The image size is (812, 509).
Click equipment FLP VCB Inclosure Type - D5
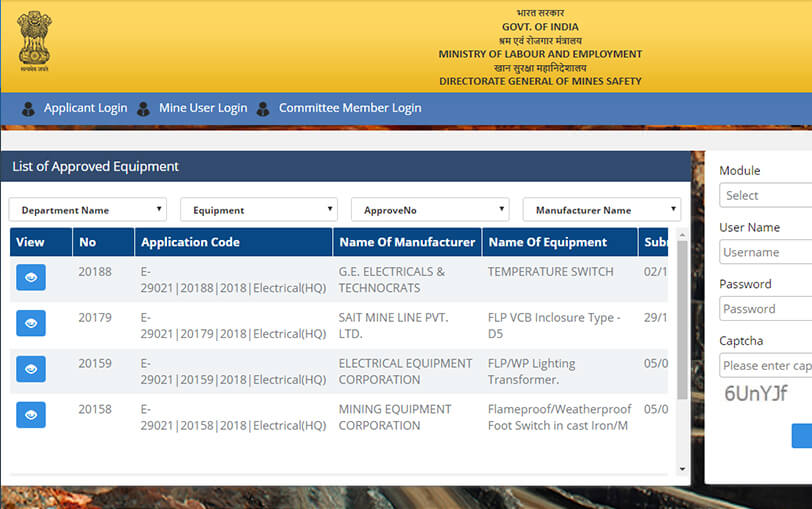(554, 326)
